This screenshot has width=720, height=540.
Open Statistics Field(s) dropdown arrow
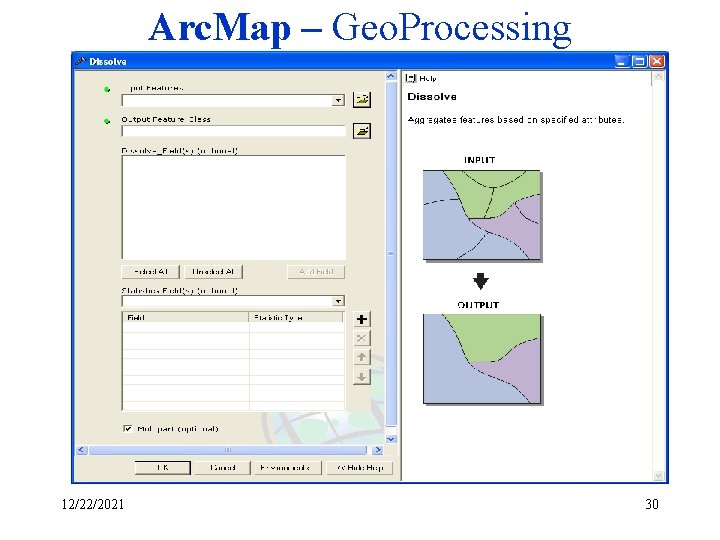(x=338, y=301)
